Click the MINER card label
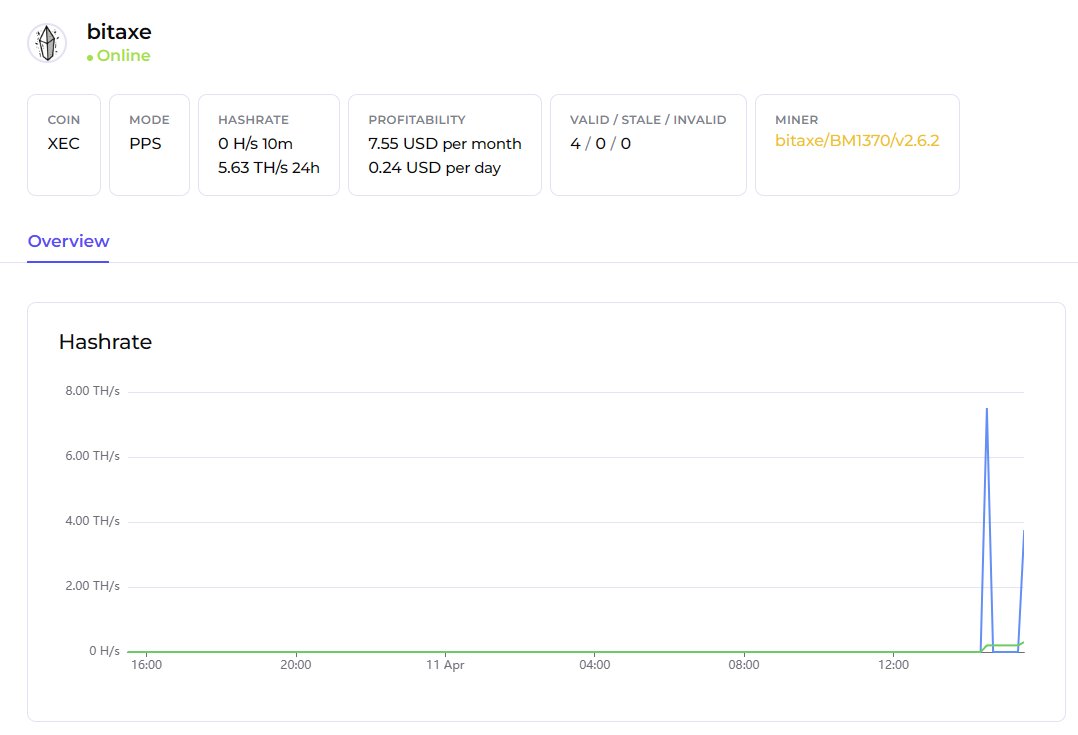This screenshot has height=735, width=1078. [796, 120]
